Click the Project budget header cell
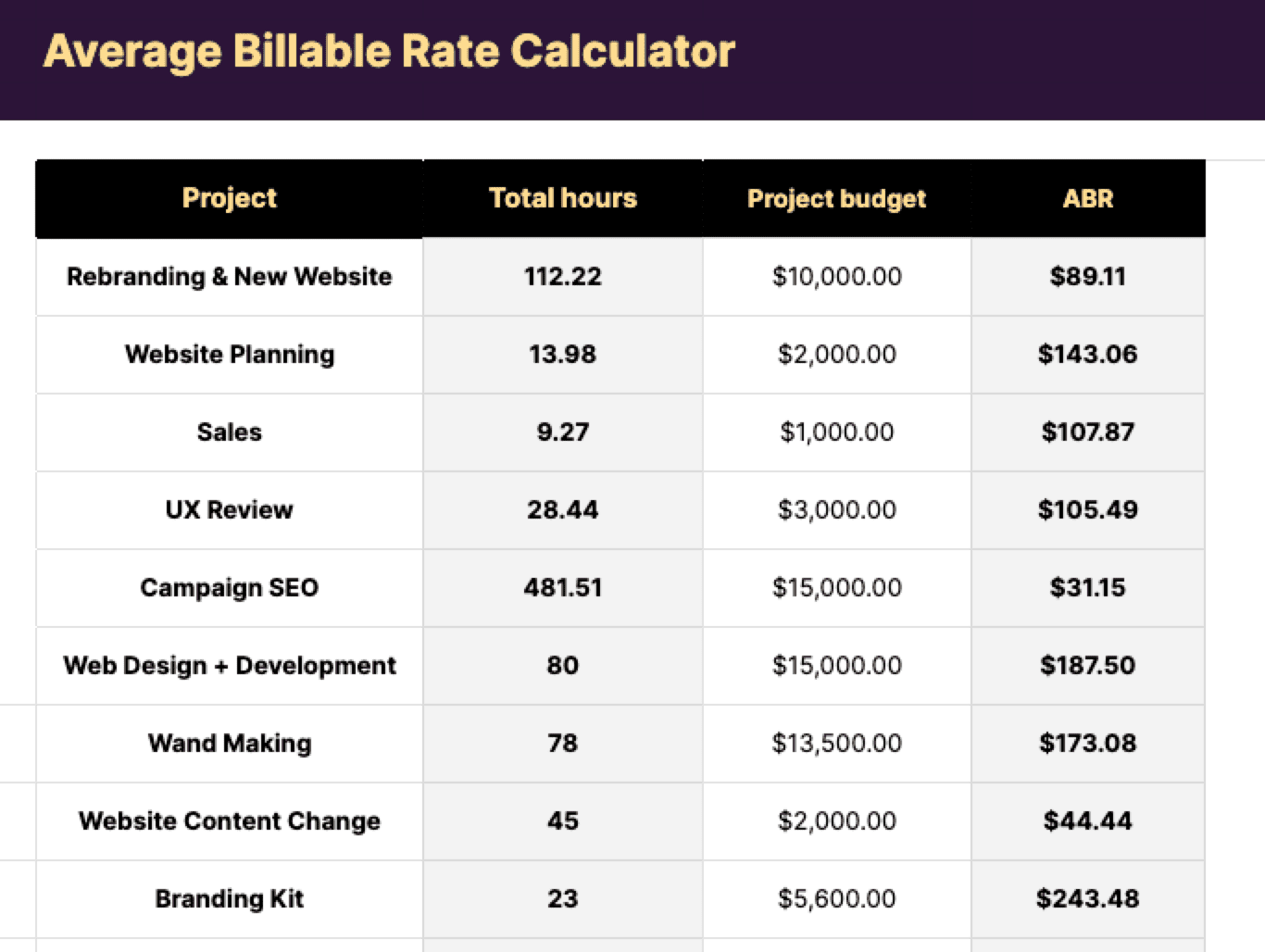Screen dimensions: 1265x952 (836, 198)
